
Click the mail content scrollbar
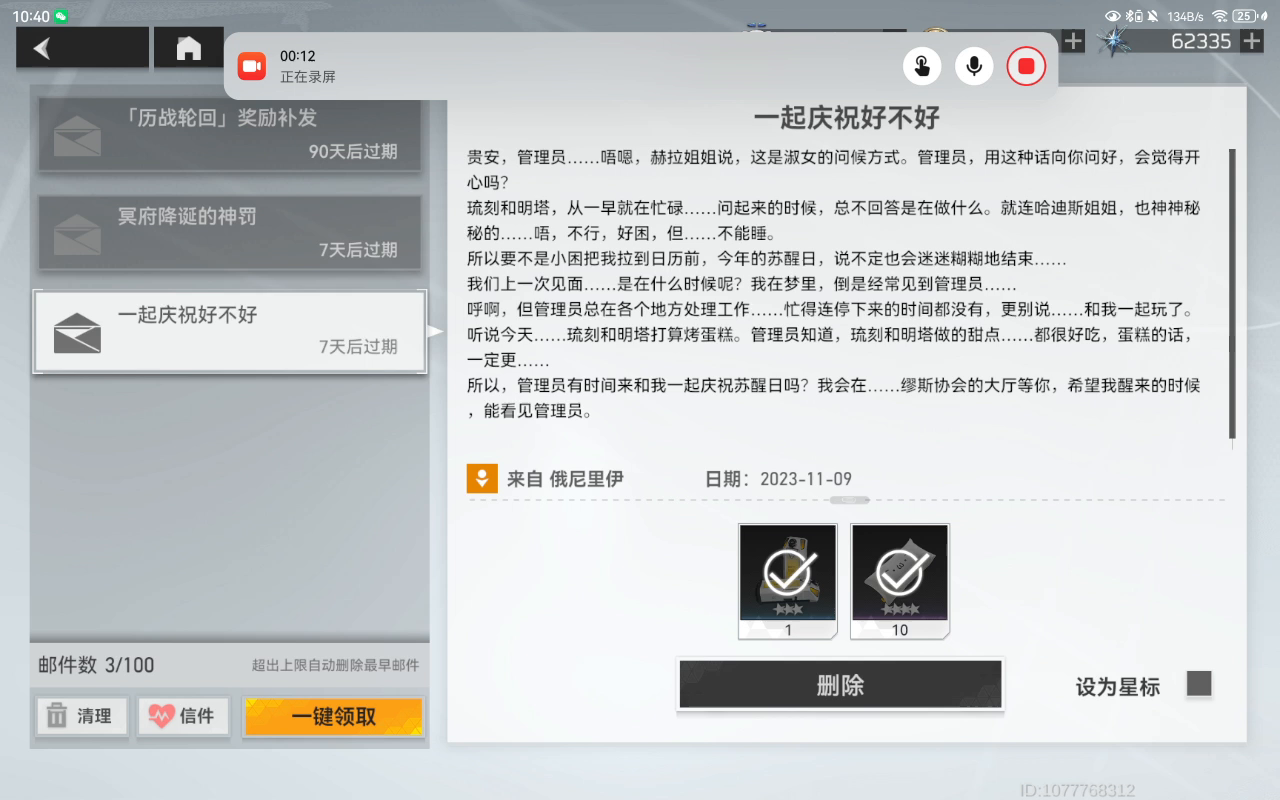1232,293
